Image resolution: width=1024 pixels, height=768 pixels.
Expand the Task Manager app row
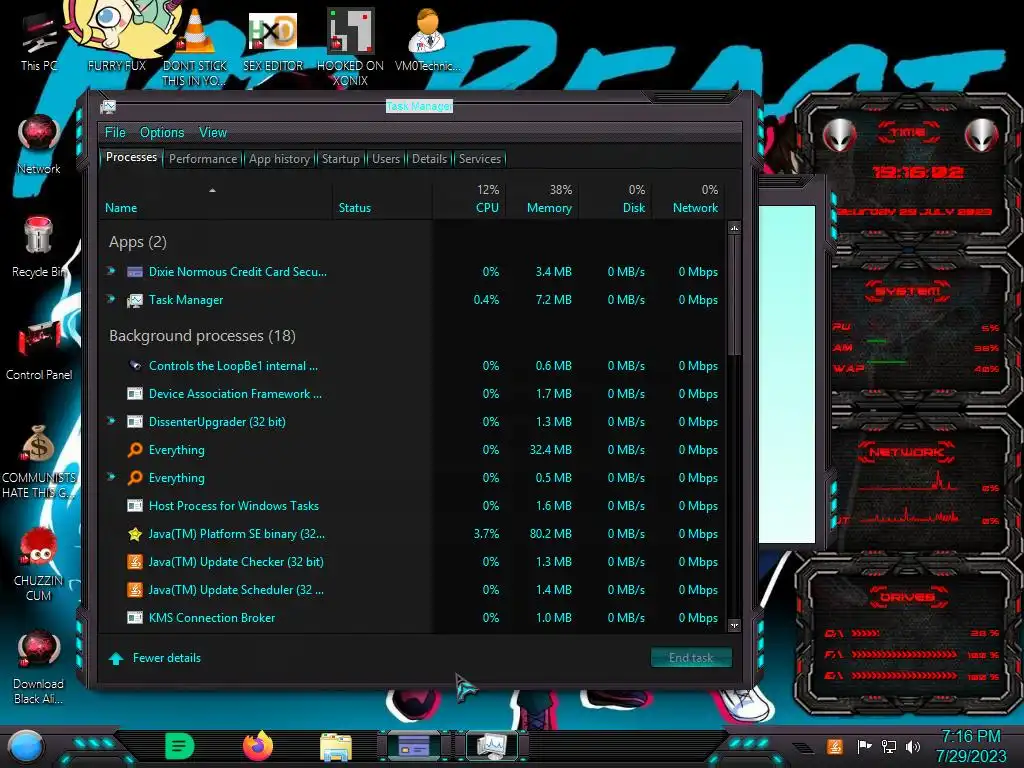click(112, 299)
